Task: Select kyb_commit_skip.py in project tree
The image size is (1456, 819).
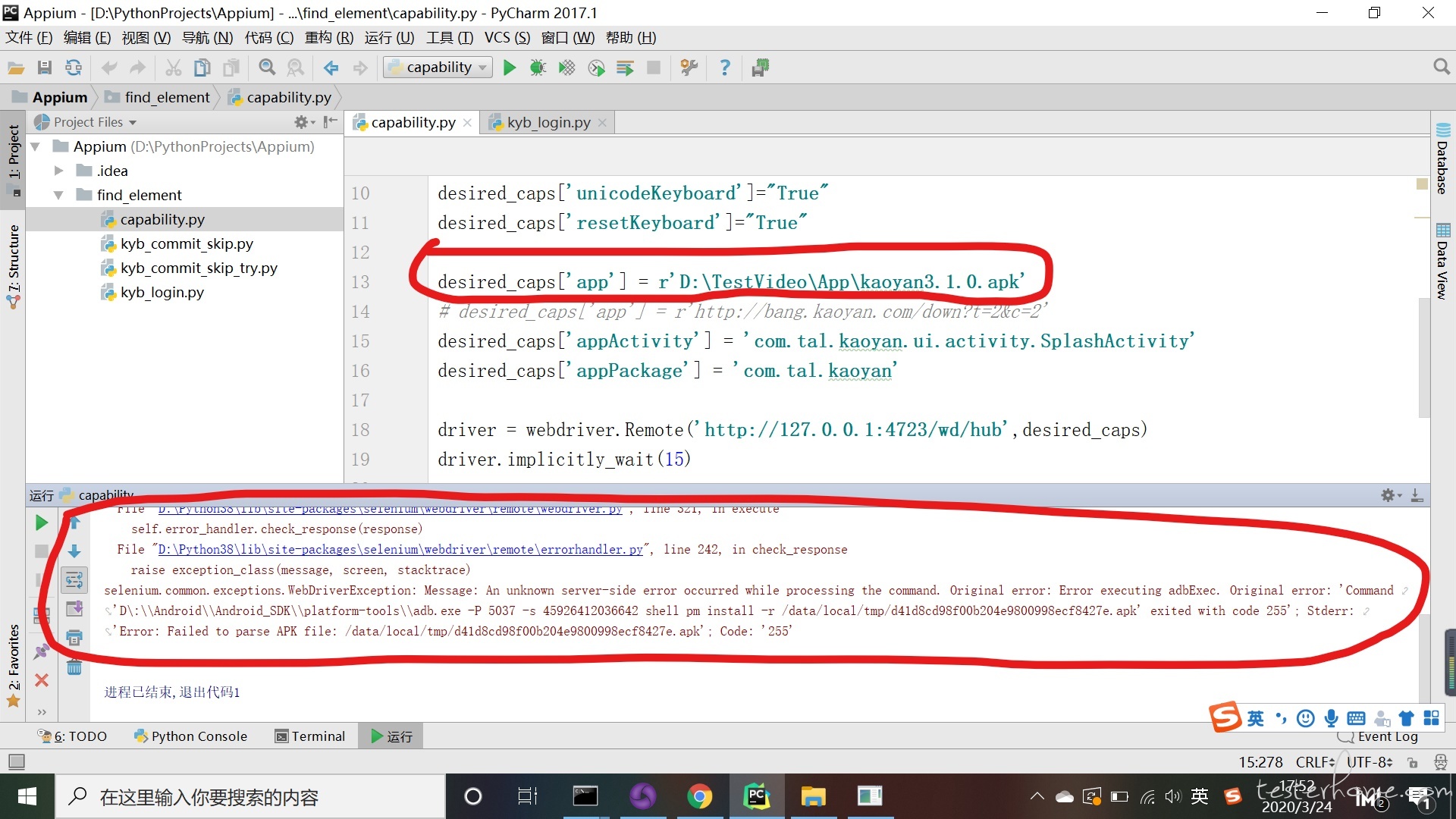Action: (187, 243)
